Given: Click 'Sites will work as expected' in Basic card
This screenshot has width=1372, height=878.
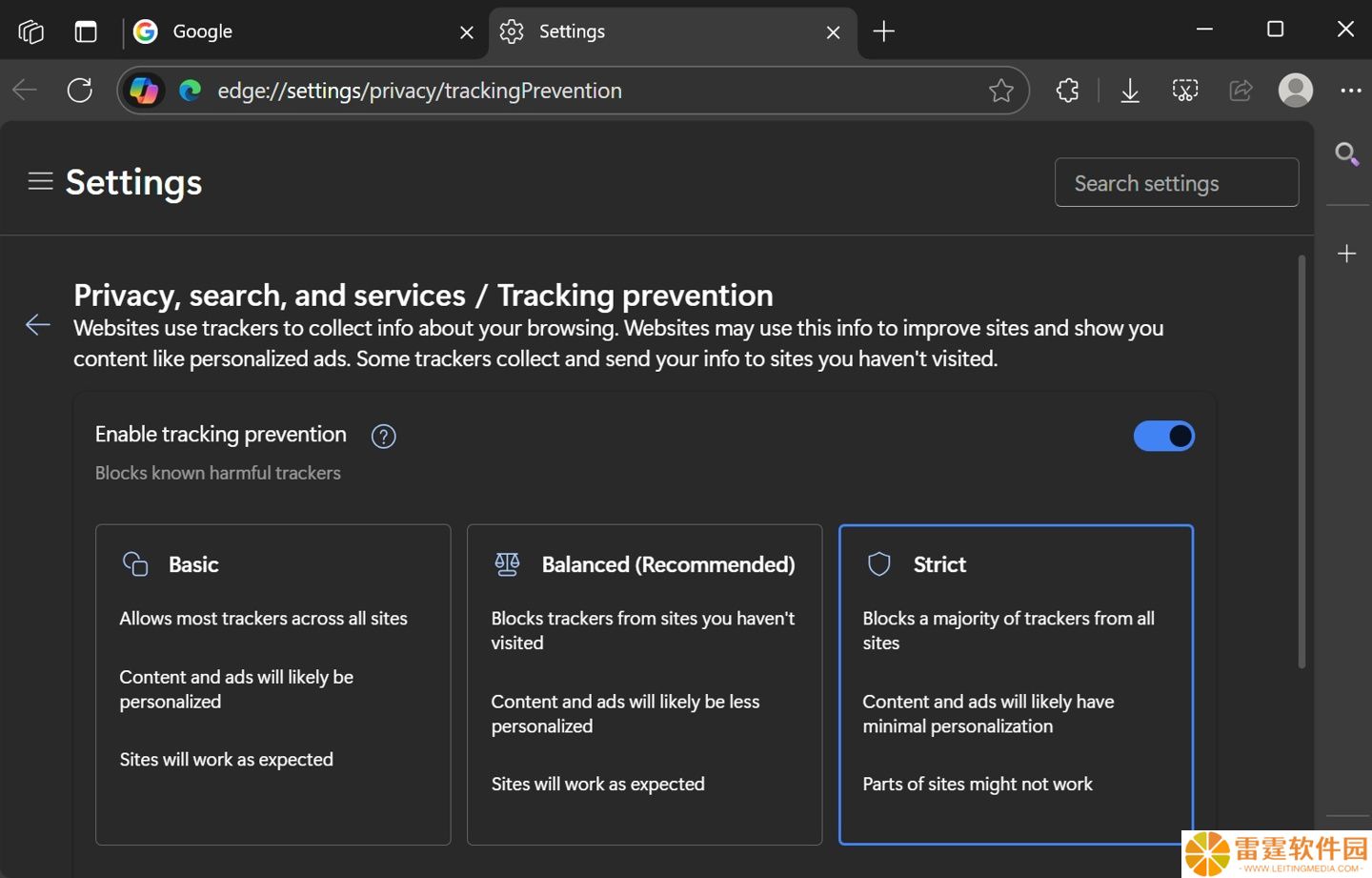Looking at the screenshot, I should [227, 760].
